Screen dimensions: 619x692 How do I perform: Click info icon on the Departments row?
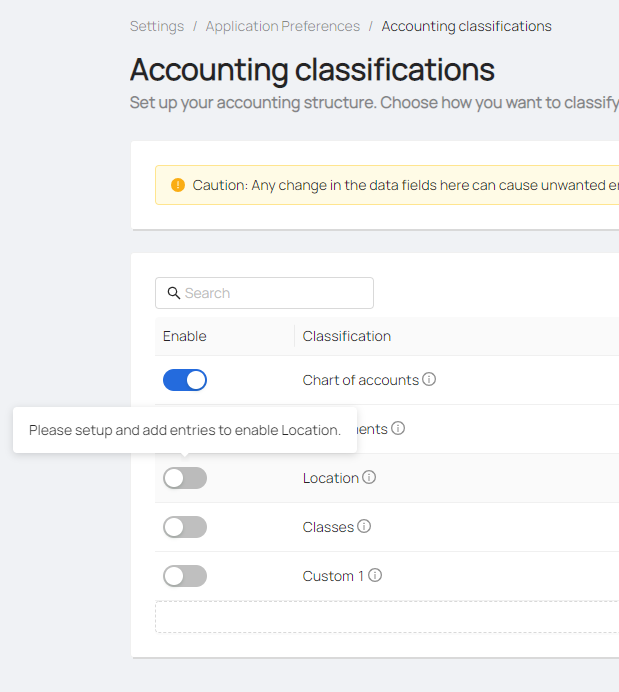click(398, 429)
